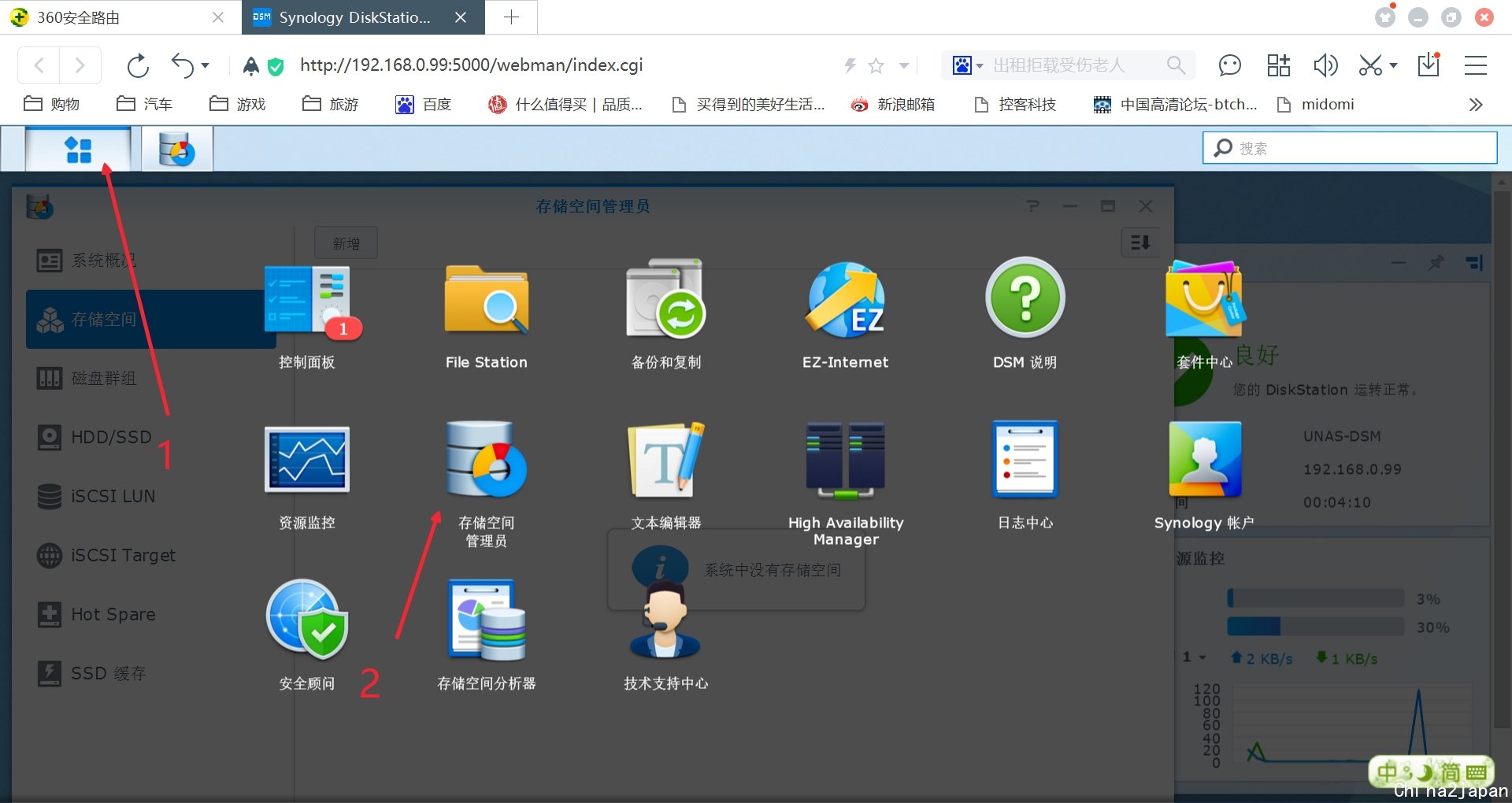Open the browser hamburger menu
The width and height of the screenshot is (1512, 803).
[x=1475, y=65]
